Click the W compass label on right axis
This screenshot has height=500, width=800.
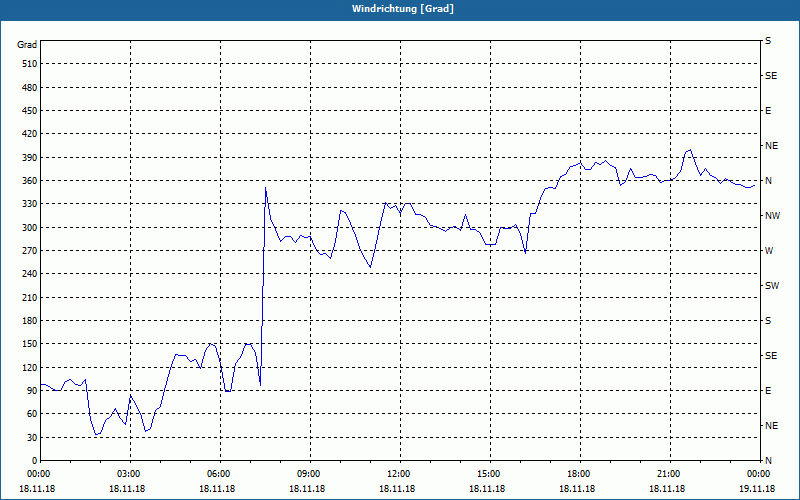click(x=769, y=251)
